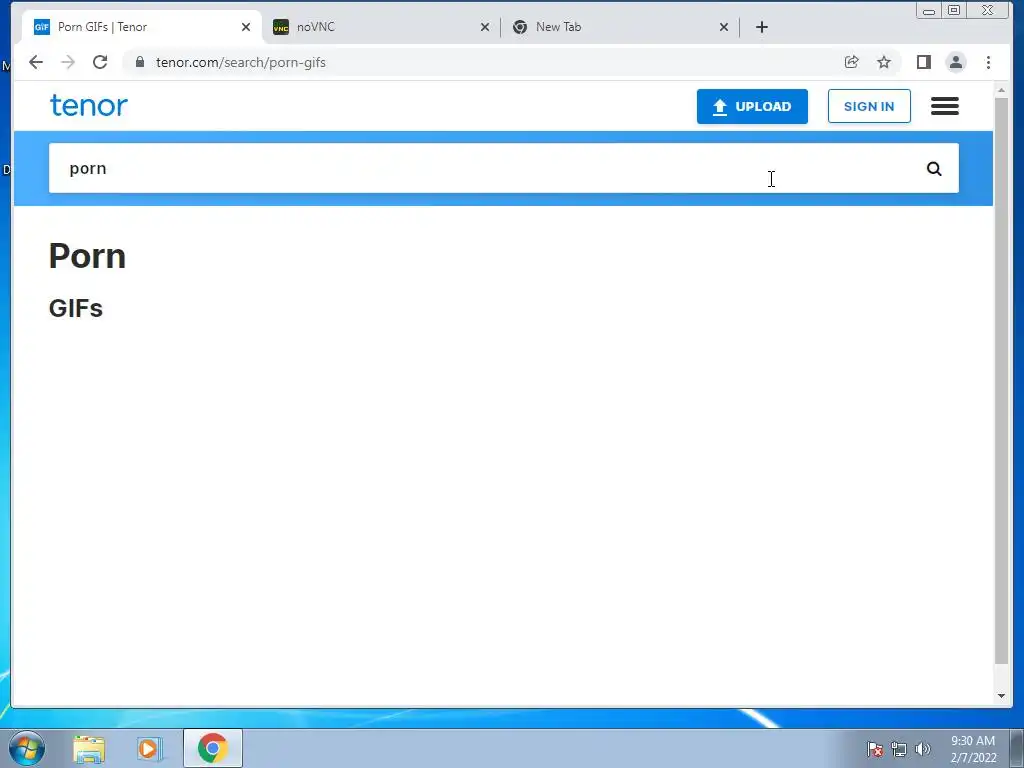Open File Explorer from taskbar
1024x768 pixels.
coord(89,748)
